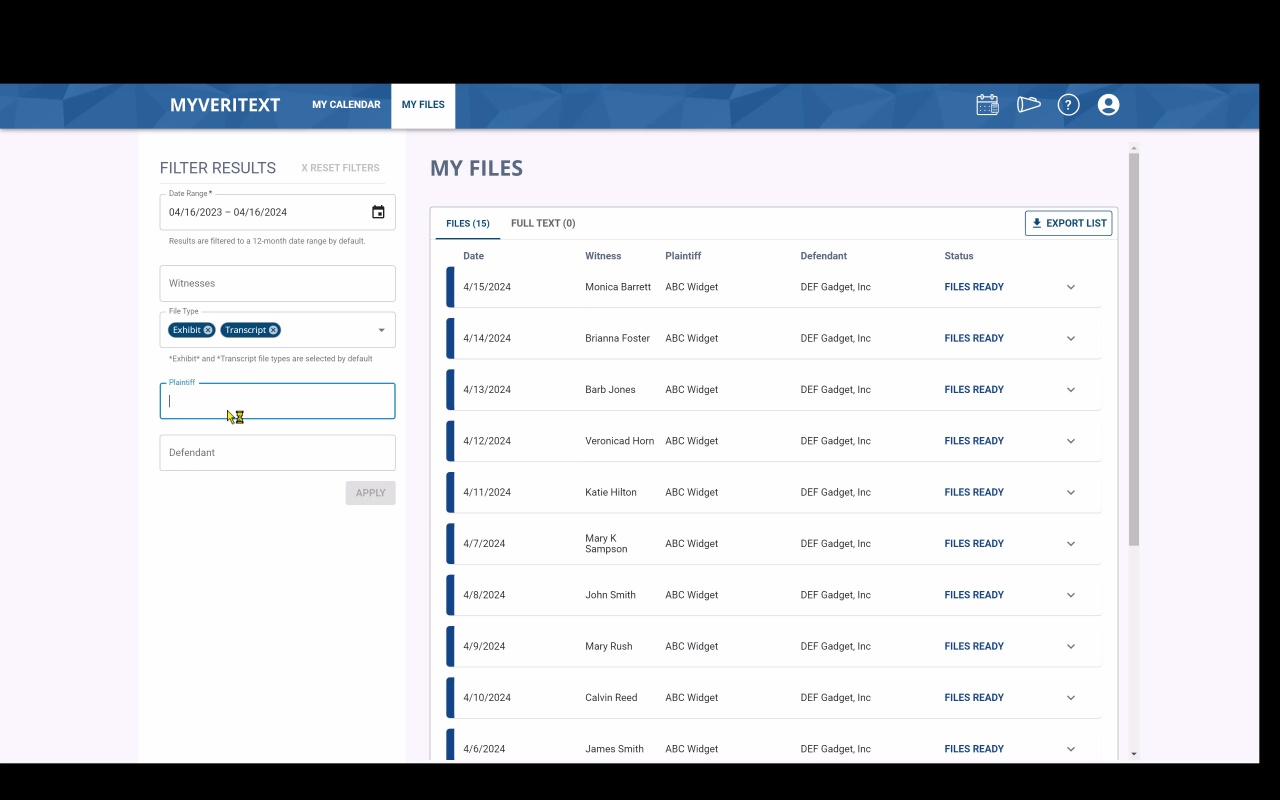Click the Status column header
This screenshot has height=800, width=1280.
click(959, 256)
